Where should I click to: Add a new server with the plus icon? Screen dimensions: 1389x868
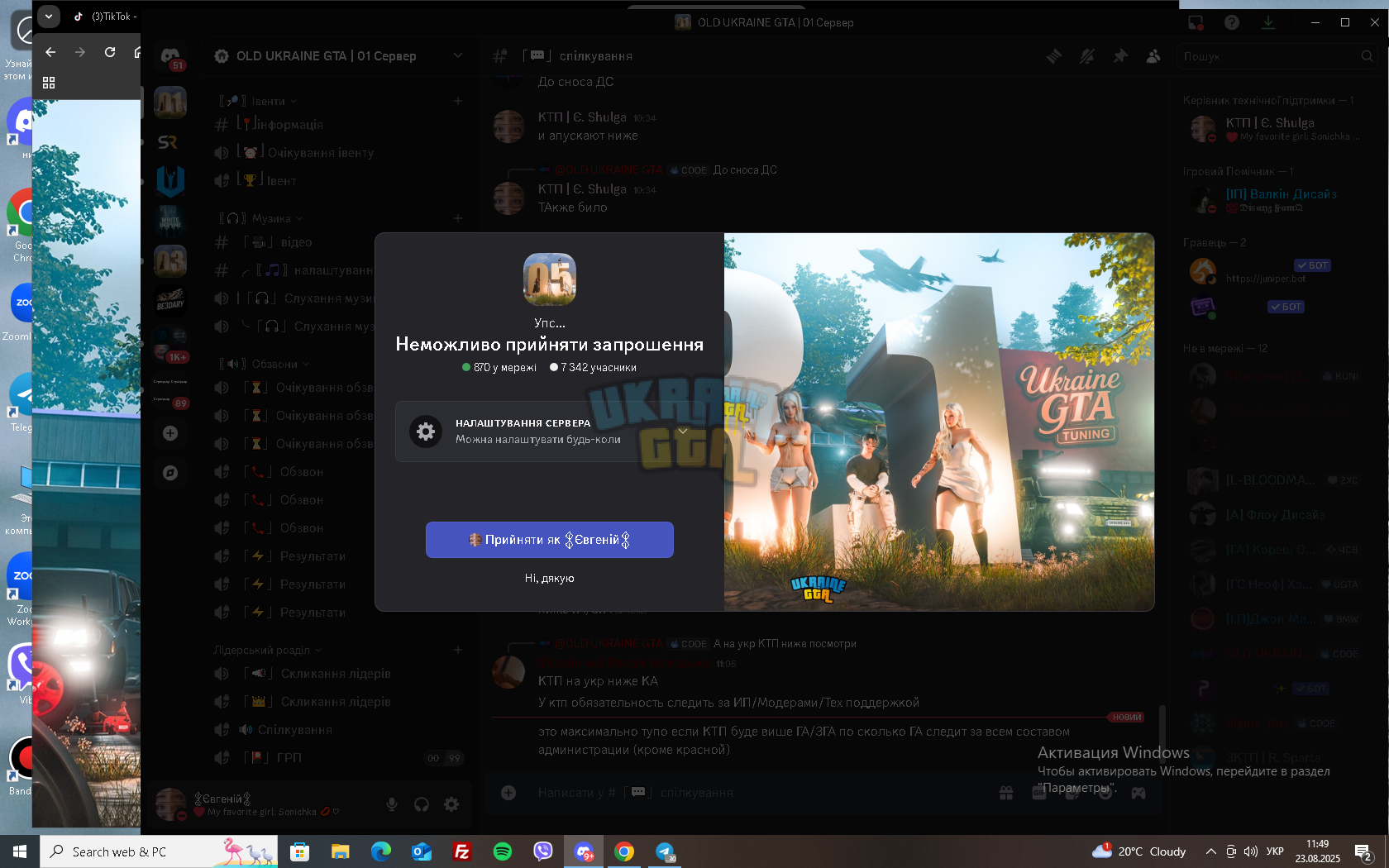170,433
